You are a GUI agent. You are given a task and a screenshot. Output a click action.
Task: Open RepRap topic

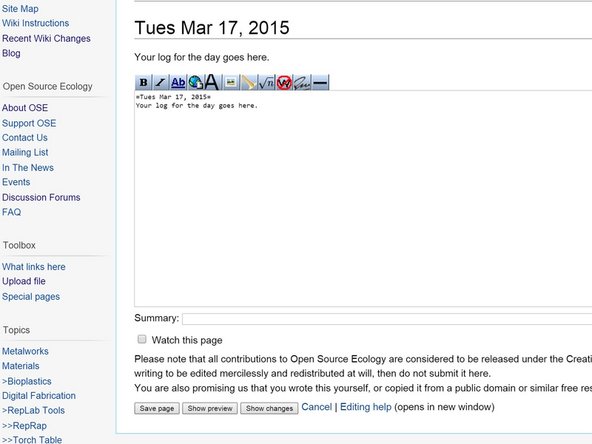tap(25, 426)
